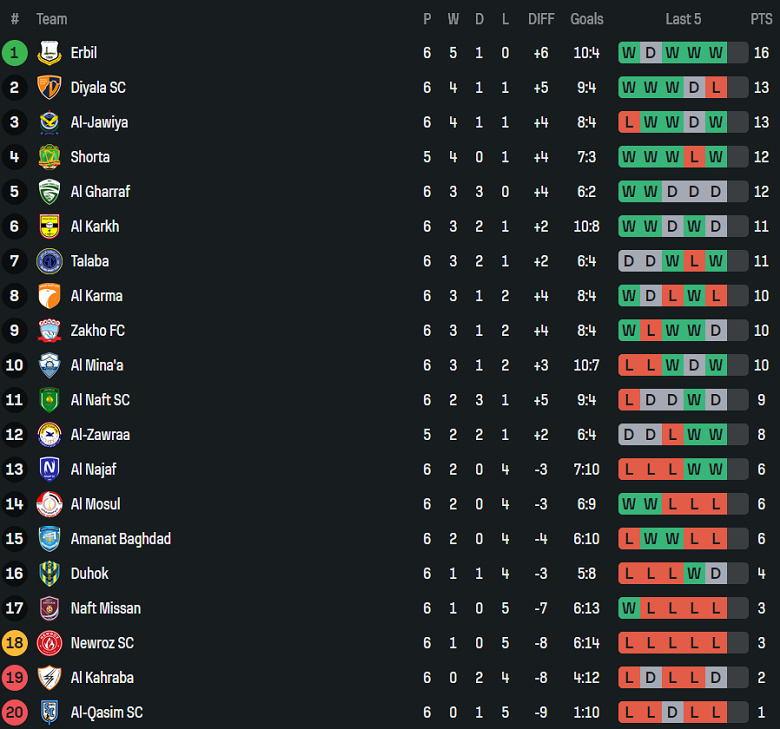Click the Talaba round blue logo
780x729 pixels.
[49, 261]
